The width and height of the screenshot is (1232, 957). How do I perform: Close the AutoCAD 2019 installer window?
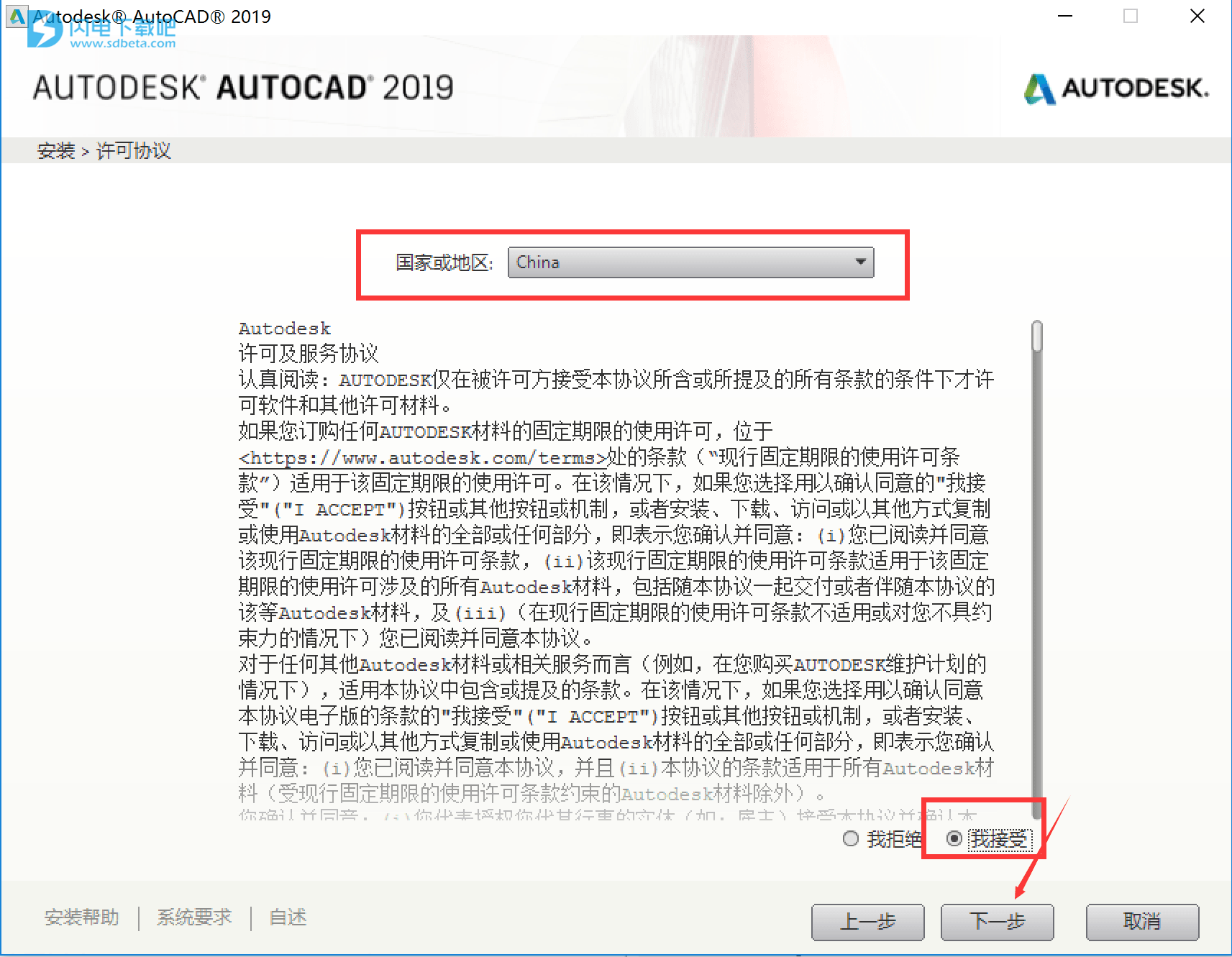tap(1197, 16)
